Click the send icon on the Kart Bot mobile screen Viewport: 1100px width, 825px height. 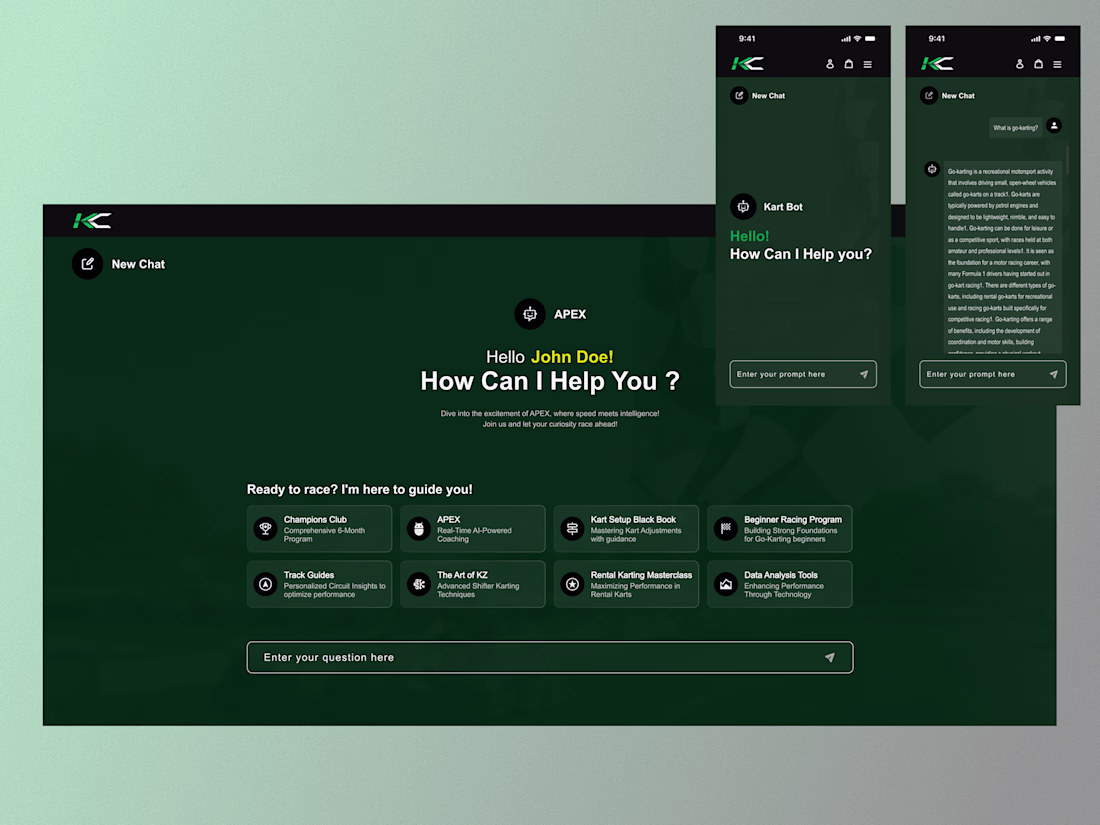864,374
